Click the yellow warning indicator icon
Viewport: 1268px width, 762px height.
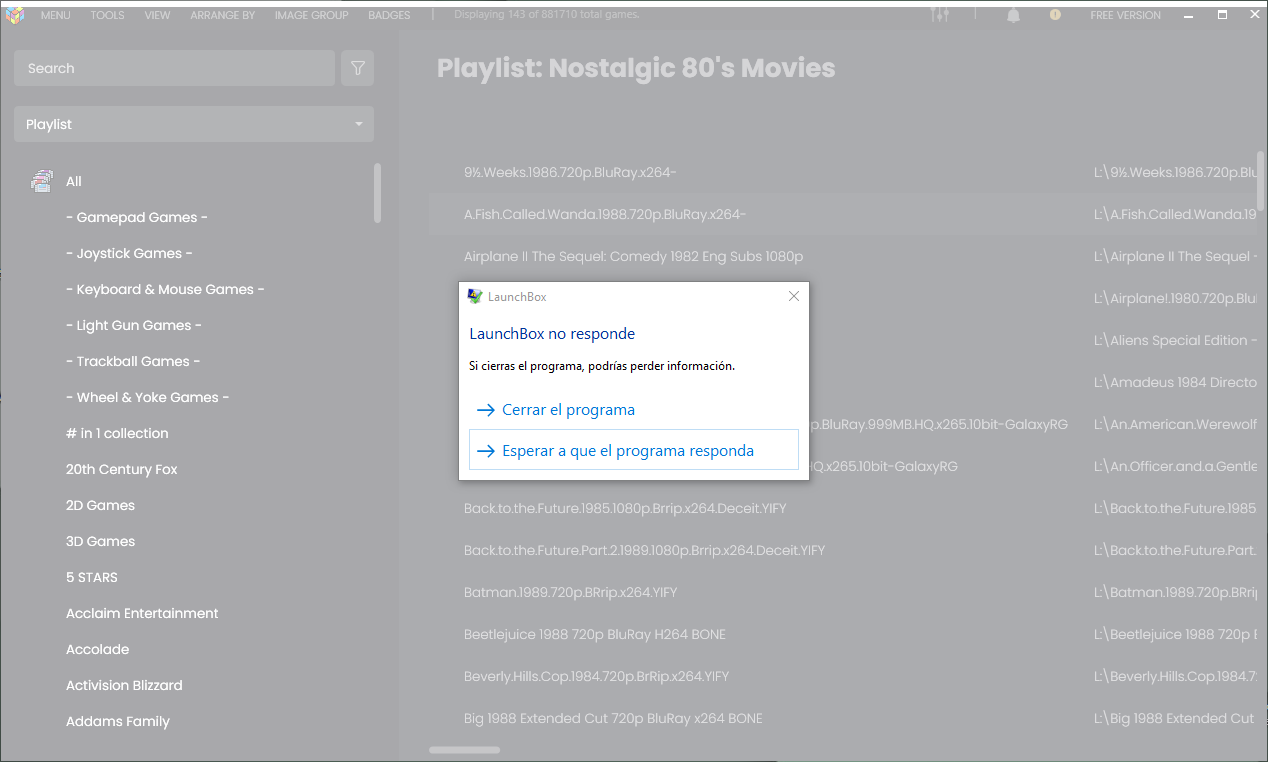coord(1055,15)
